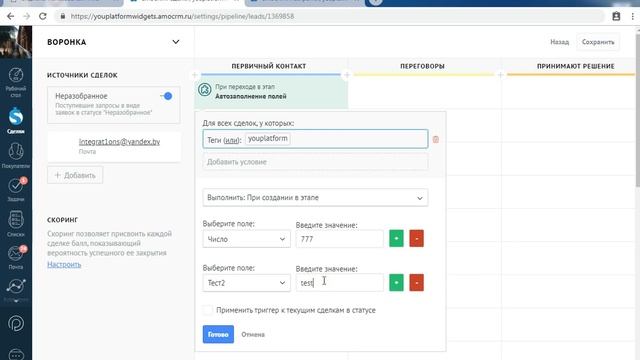The height and width of the screenshot is (360, 640).
Task: Select the Принимают решение stage header
Action: [576, 66]
